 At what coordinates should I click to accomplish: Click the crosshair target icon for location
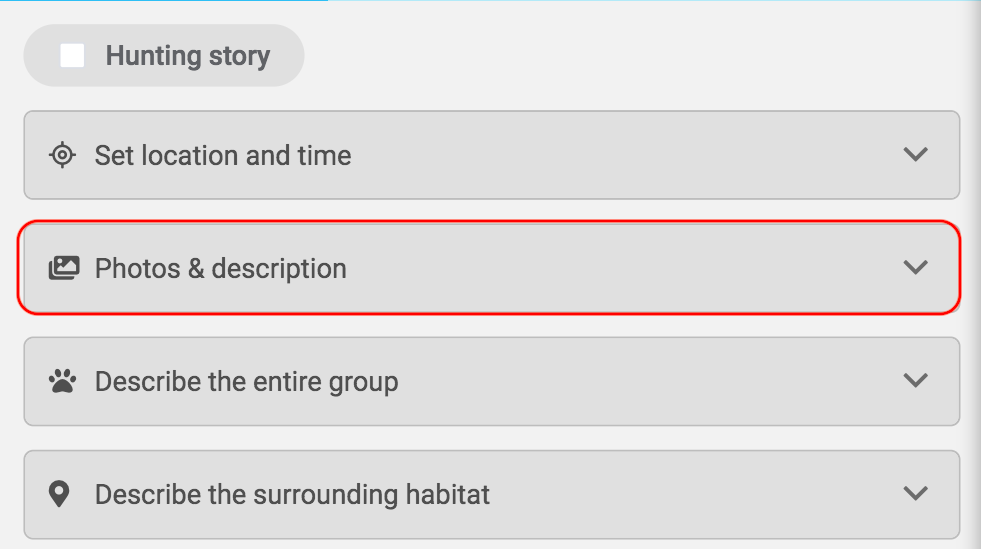click(62, 155)
